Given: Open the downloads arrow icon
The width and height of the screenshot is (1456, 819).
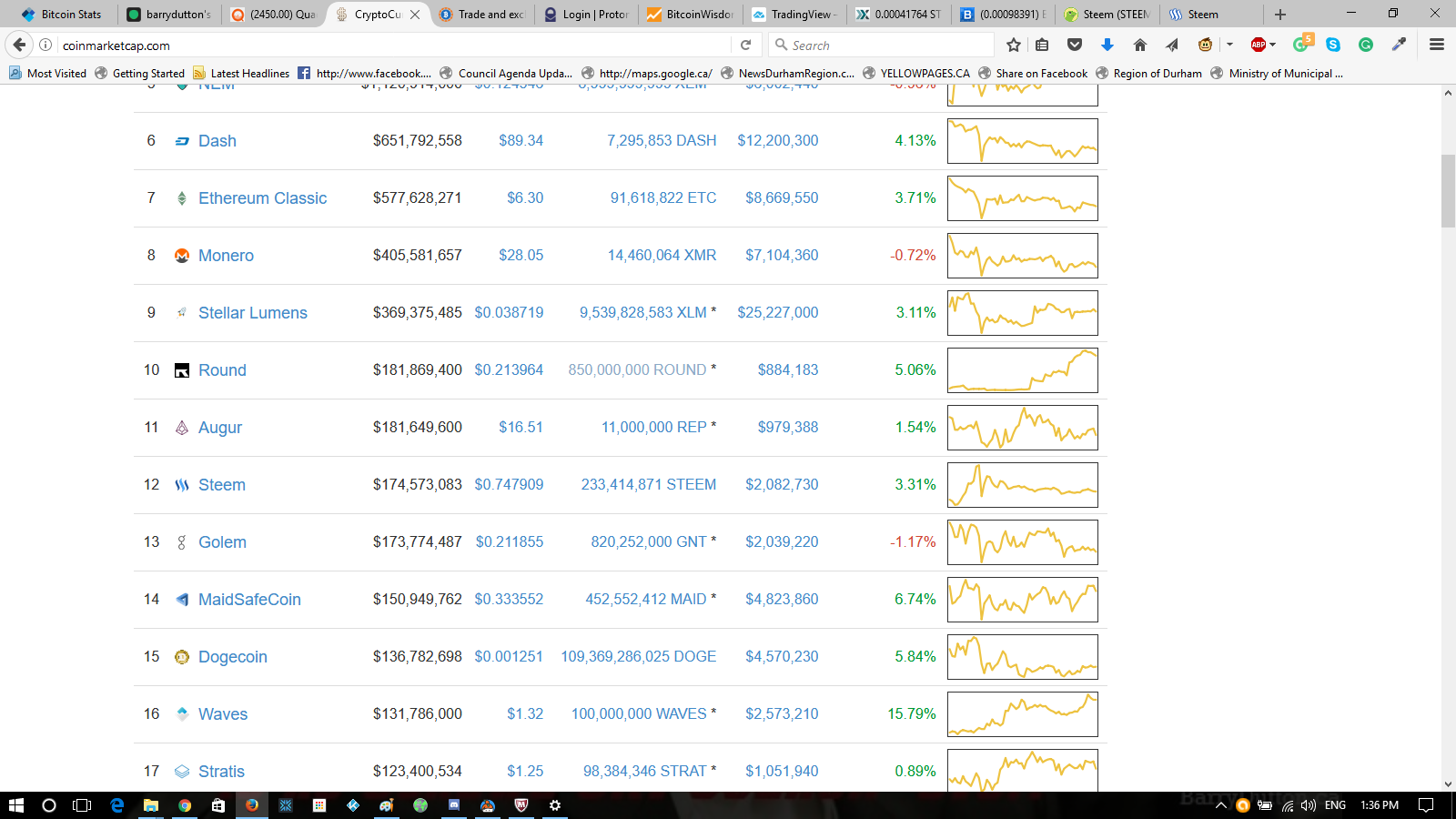Looking at the screenshot, I should point(1107,45).
